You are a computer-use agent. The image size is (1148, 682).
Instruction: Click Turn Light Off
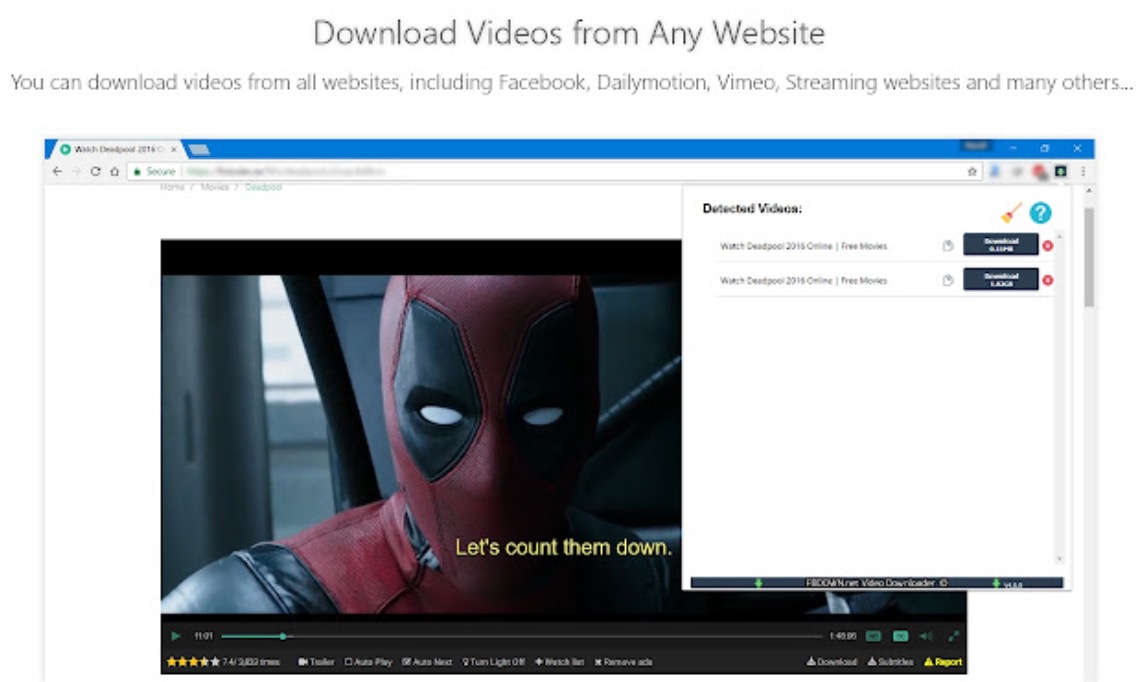click(x=493, y=662)
